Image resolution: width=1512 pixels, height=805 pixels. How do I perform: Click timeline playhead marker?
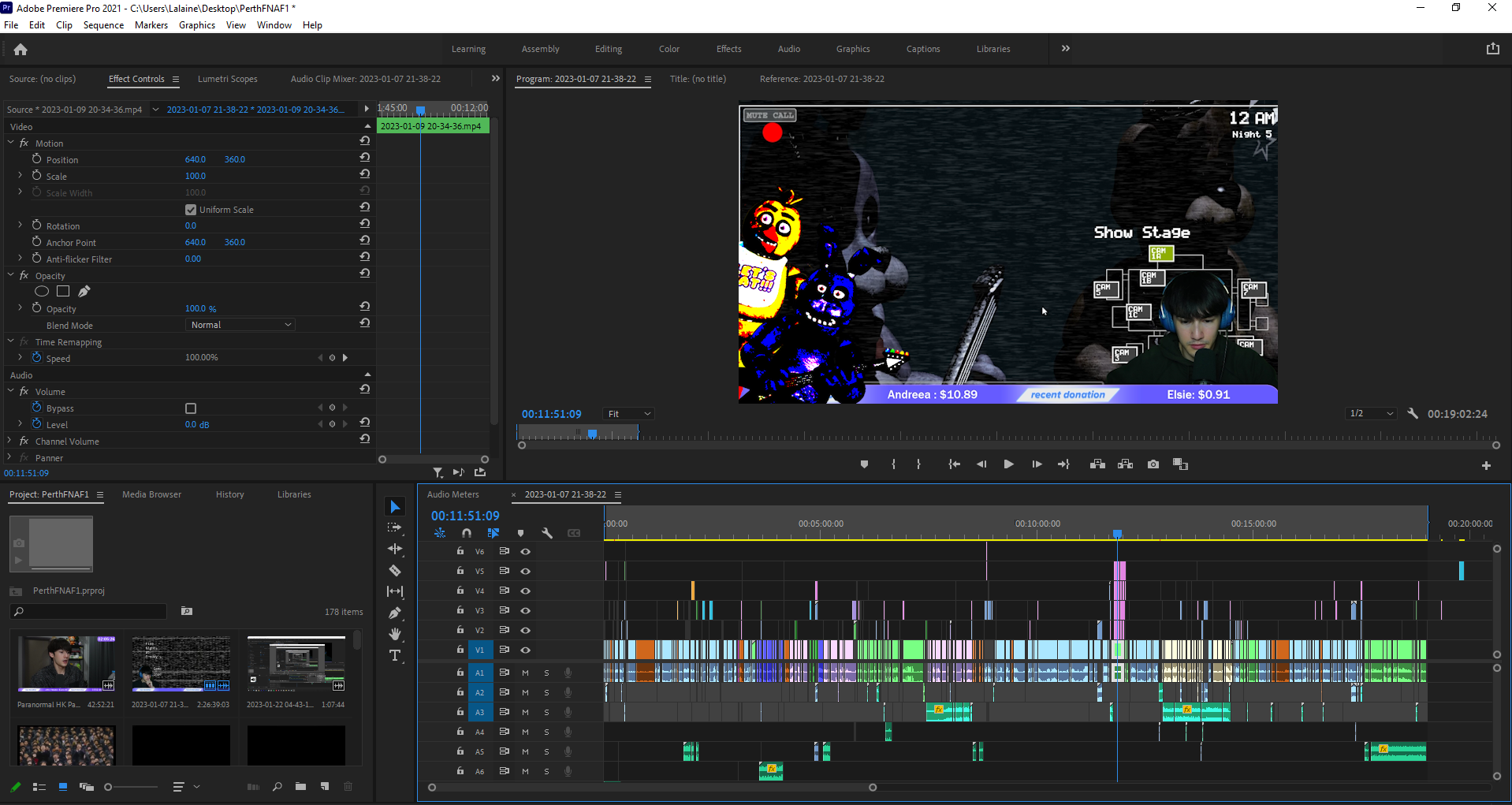pyautogui.click(x=1117, y=534)
